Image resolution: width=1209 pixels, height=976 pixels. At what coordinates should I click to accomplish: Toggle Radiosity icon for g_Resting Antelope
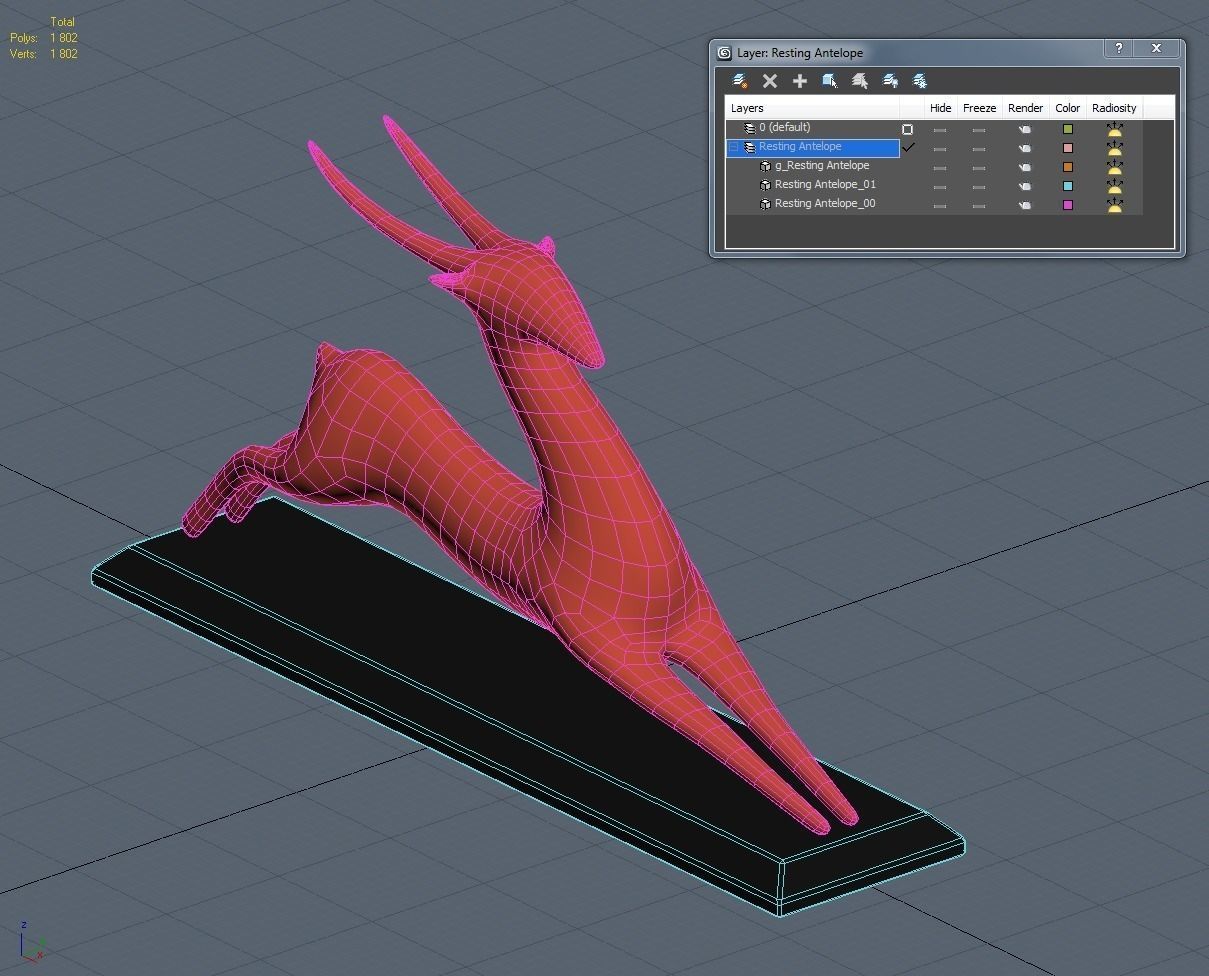pos(1114,167)
